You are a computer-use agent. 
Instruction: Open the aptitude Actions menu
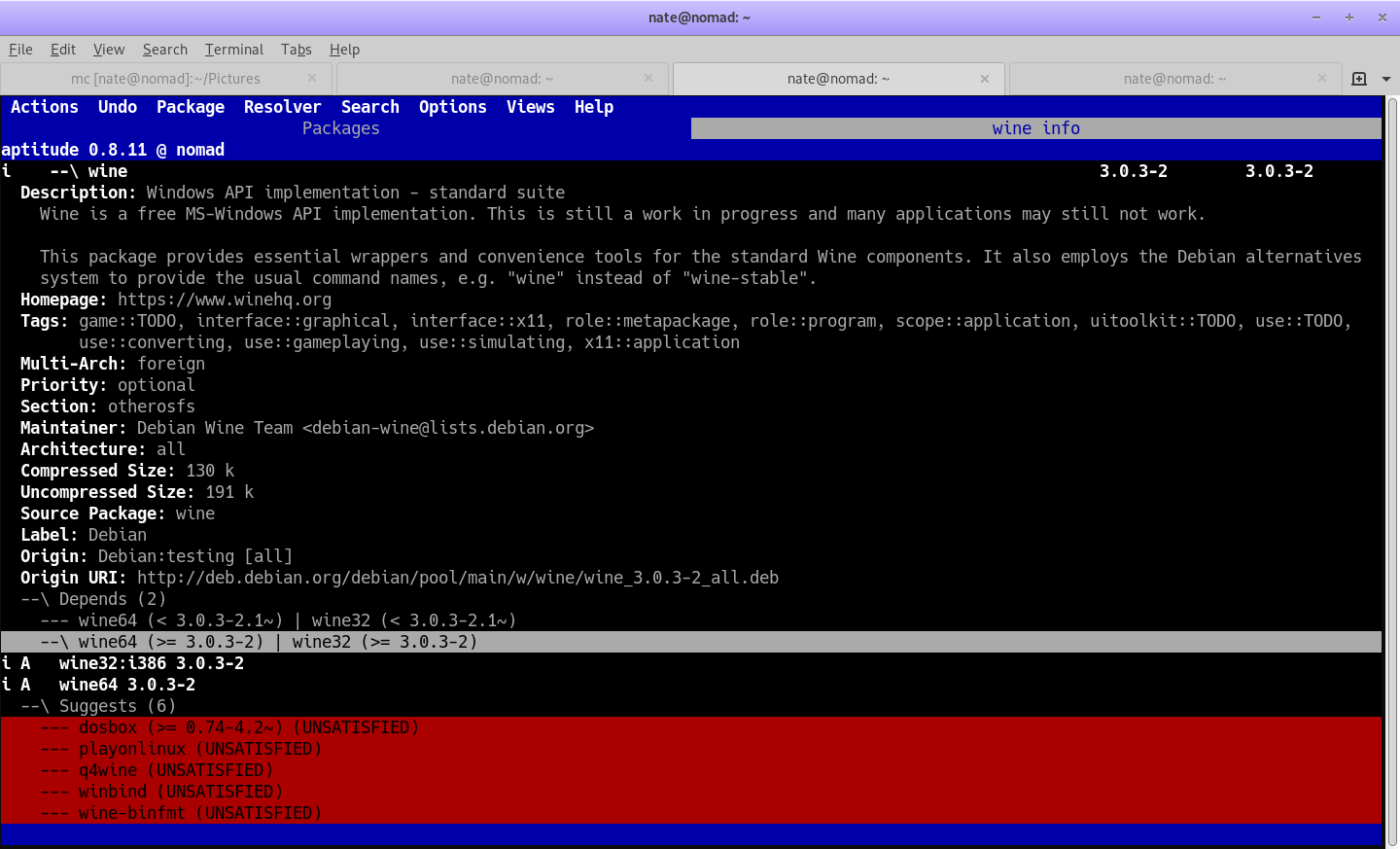[45, 107]
